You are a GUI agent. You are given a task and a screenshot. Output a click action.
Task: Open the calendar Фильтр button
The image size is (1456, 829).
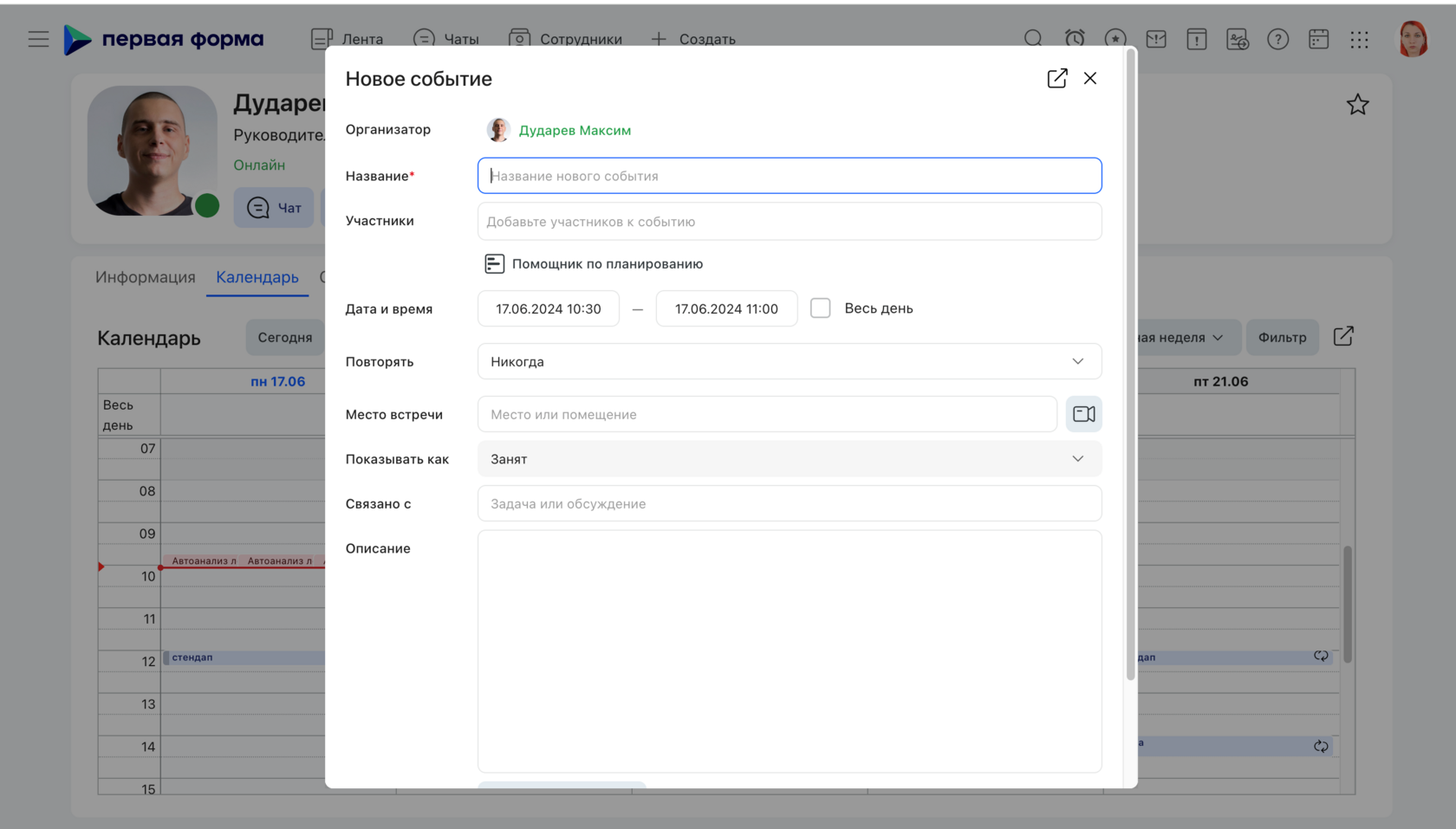pyautogui.click(x=1283, y=337)
